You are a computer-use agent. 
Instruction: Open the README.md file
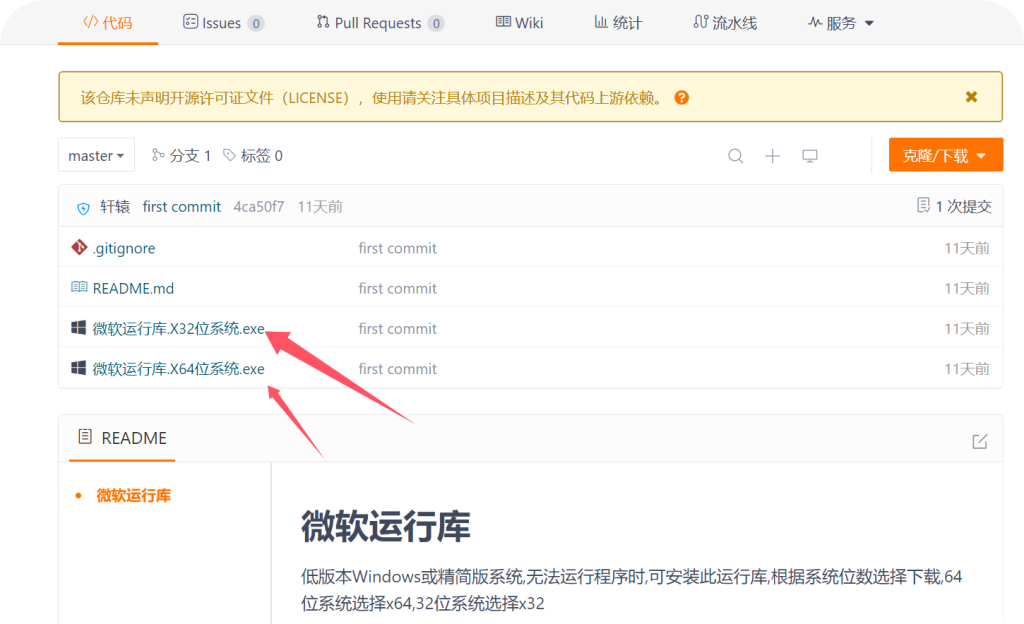point(133,289)
